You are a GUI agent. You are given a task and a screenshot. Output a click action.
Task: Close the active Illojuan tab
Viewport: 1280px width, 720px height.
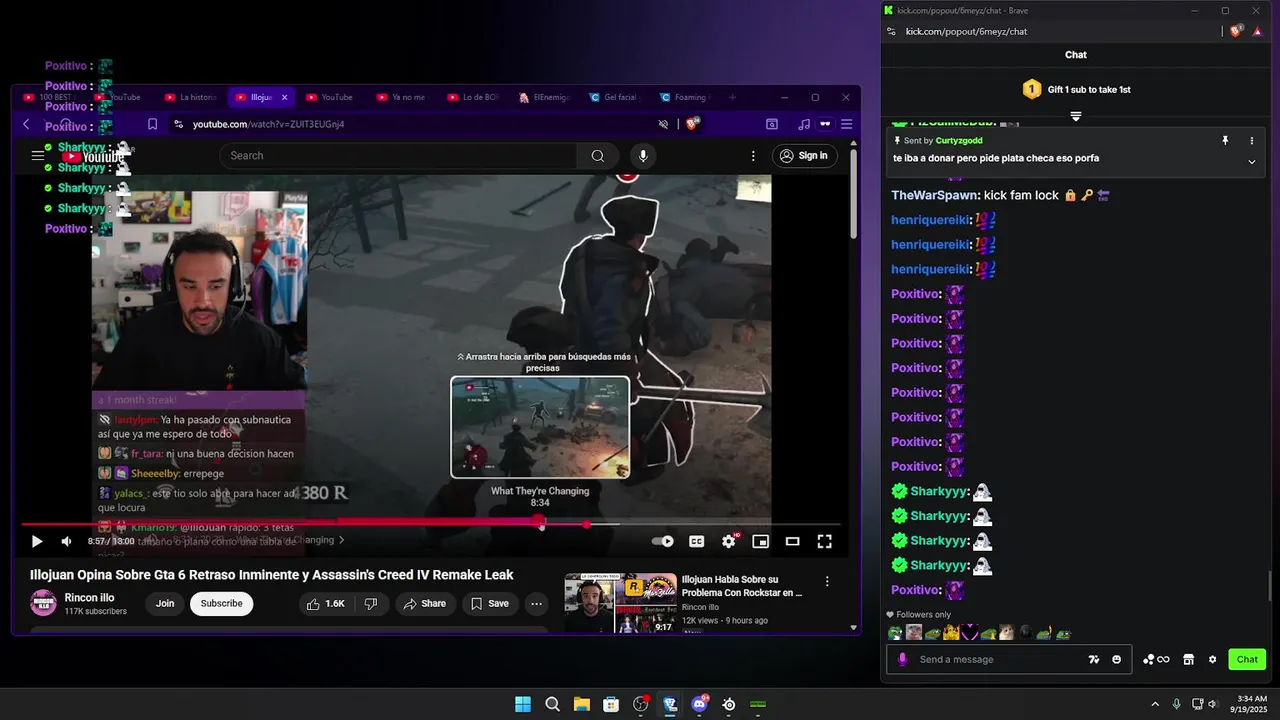click(x=285, y=97)
